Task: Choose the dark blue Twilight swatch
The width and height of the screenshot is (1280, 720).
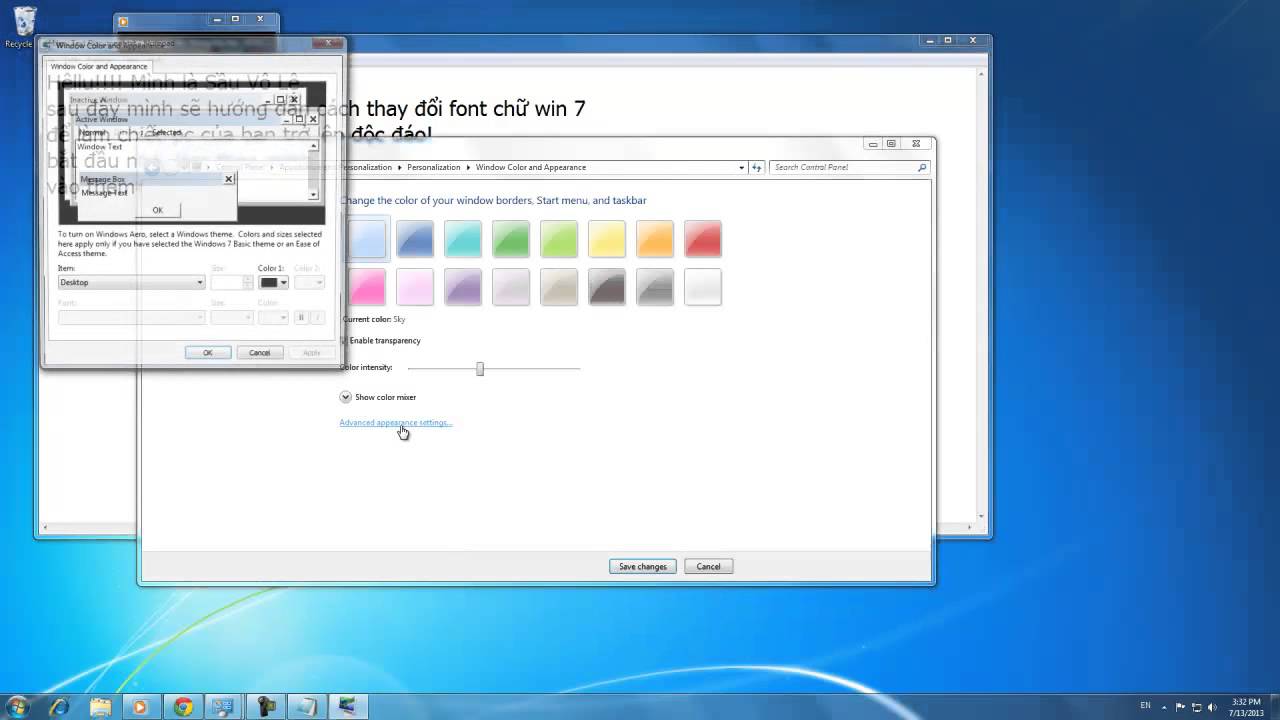Action: (x=415, y=239)
